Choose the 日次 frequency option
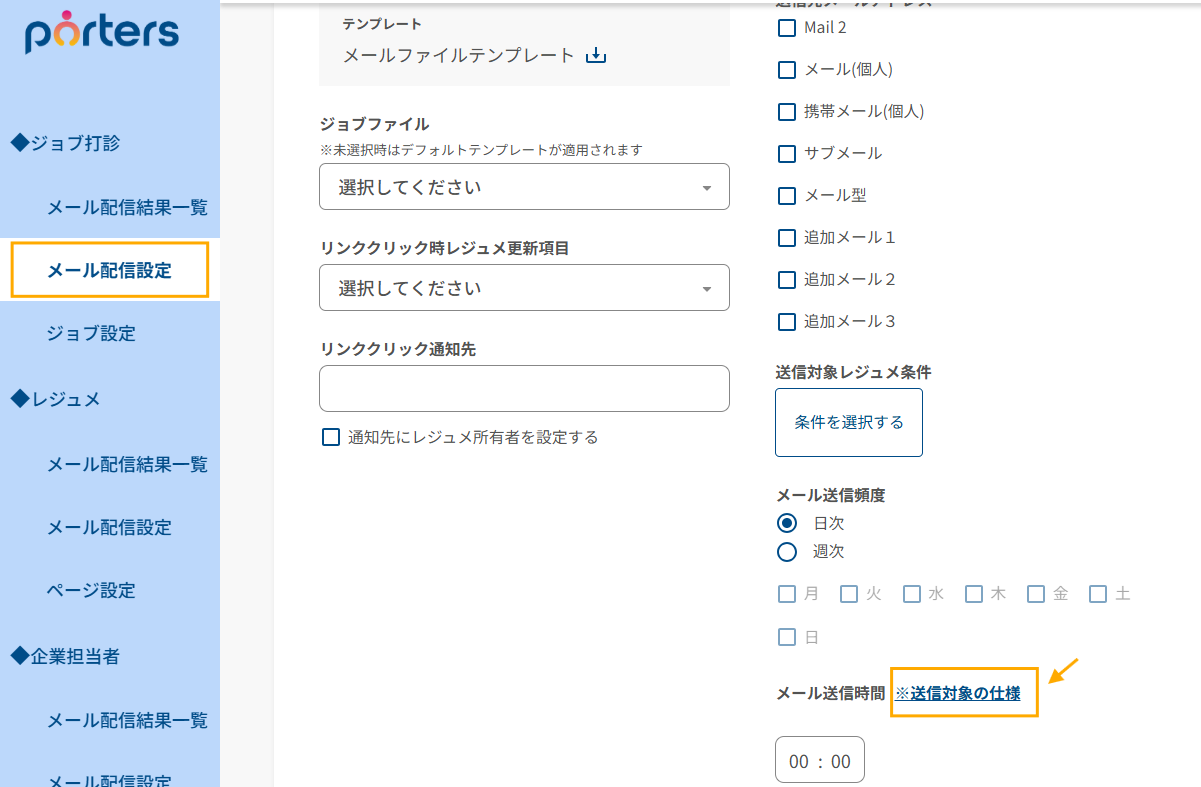The height and width of the screenshot is (787, 1201). tap(787, 523)
